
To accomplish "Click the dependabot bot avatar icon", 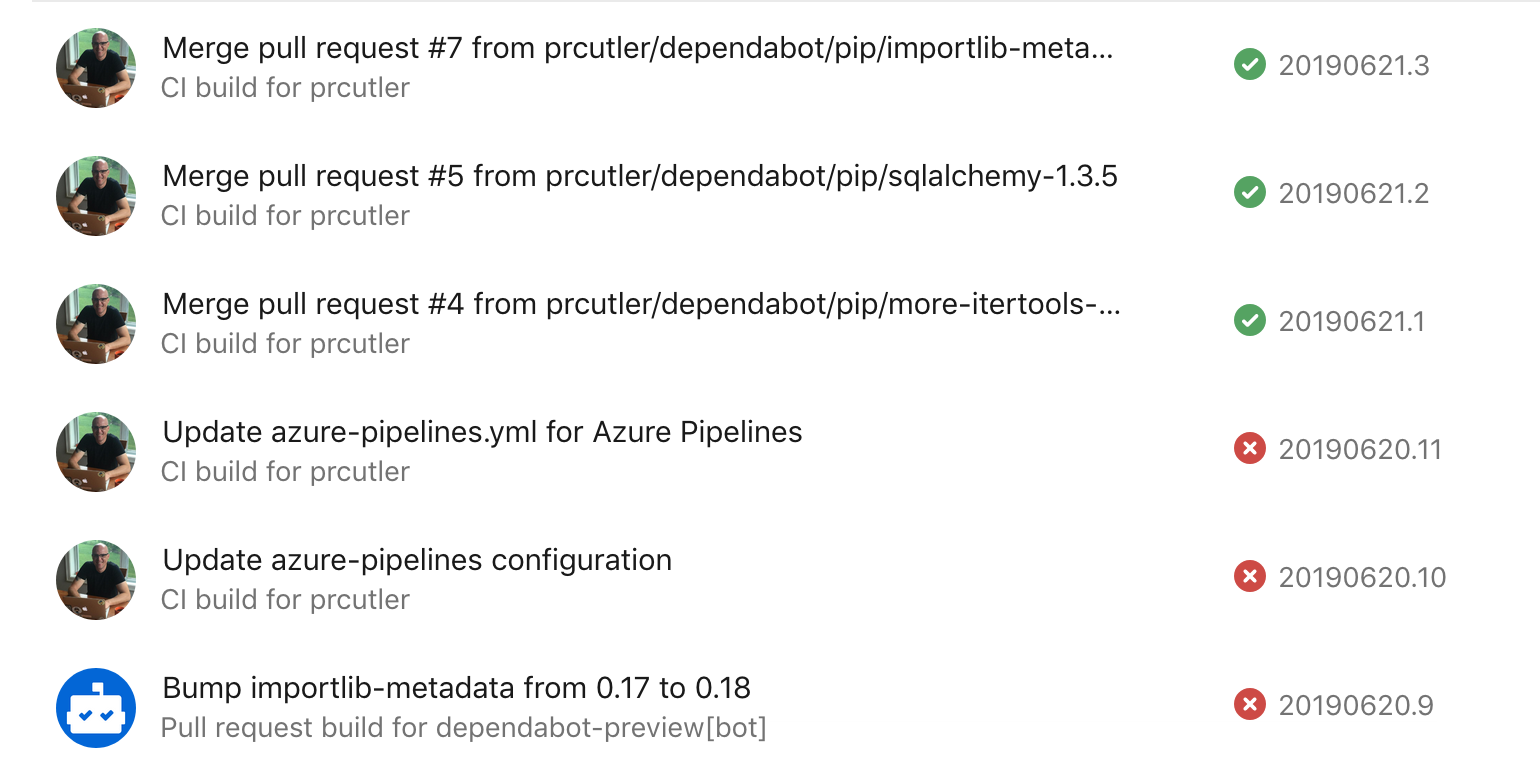I will click(95, 707).
